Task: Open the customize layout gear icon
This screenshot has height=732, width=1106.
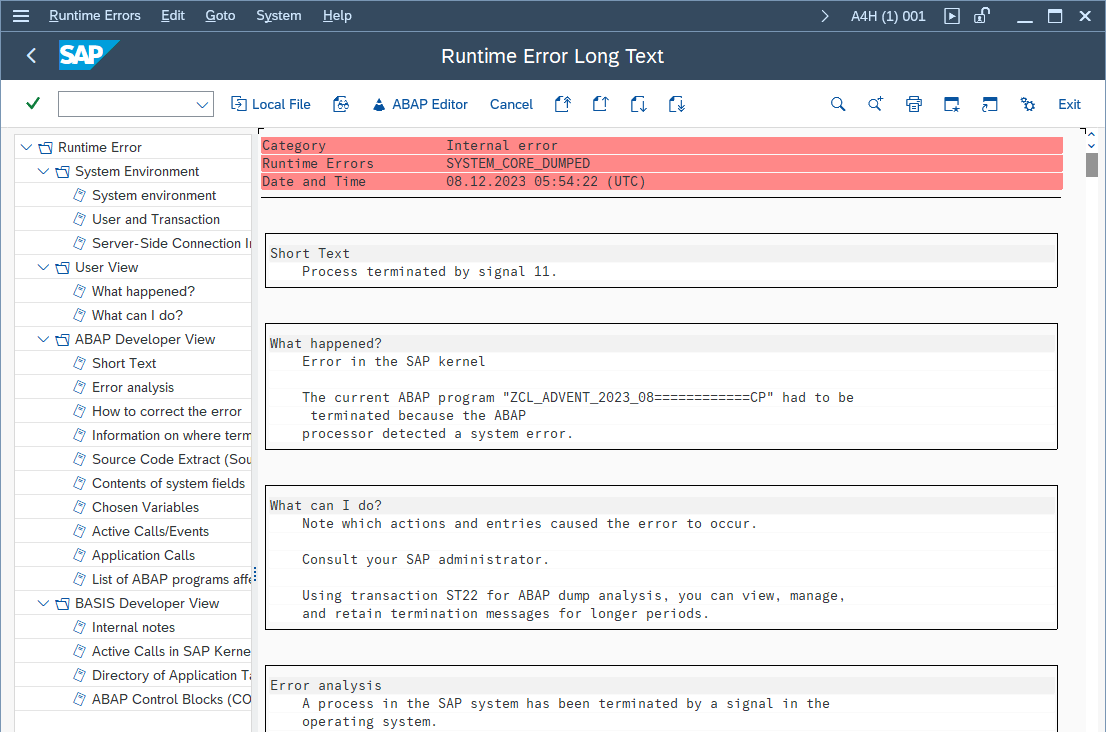Action: pyautogui.click(x=1028, y=104)
